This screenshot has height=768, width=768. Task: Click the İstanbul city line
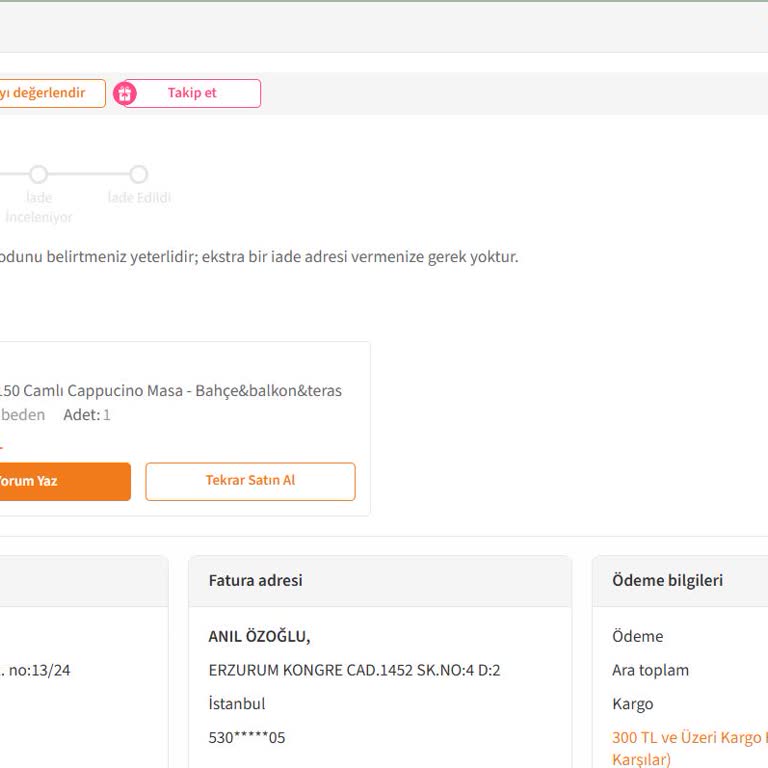point(237,704)
